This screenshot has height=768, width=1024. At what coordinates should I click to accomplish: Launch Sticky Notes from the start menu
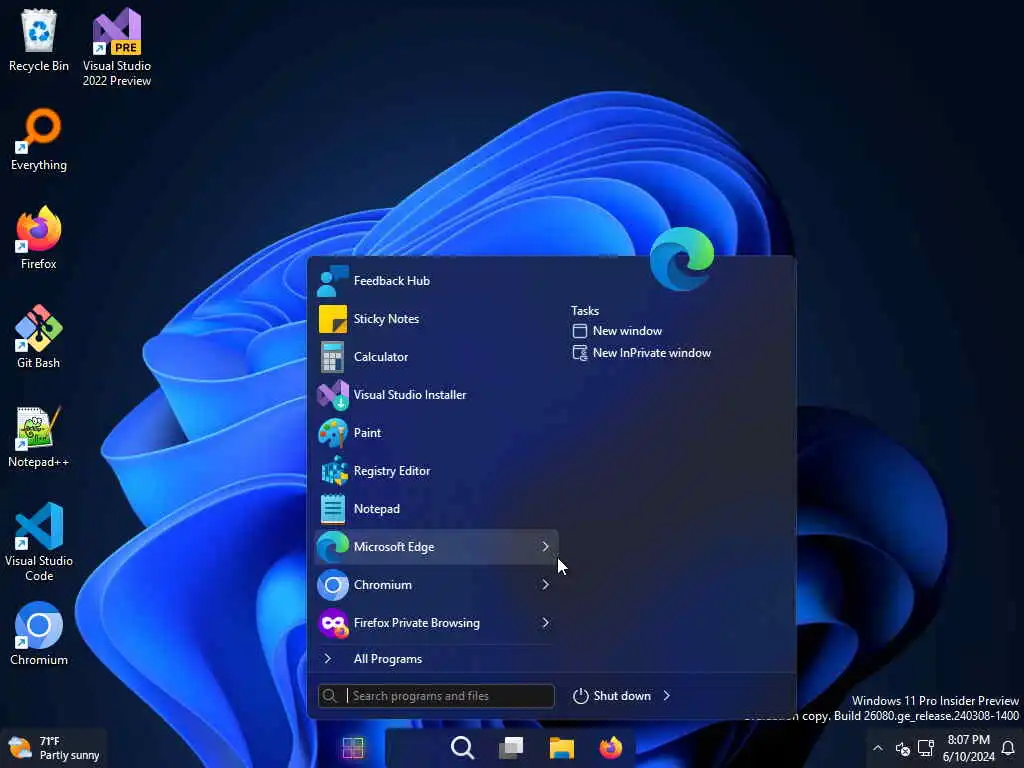436,319
